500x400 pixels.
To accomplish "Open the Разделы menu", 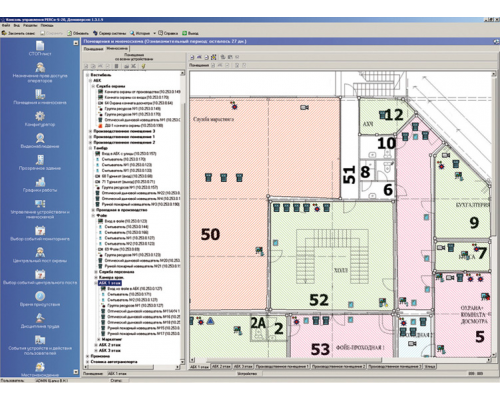I will tap(30, 25).
